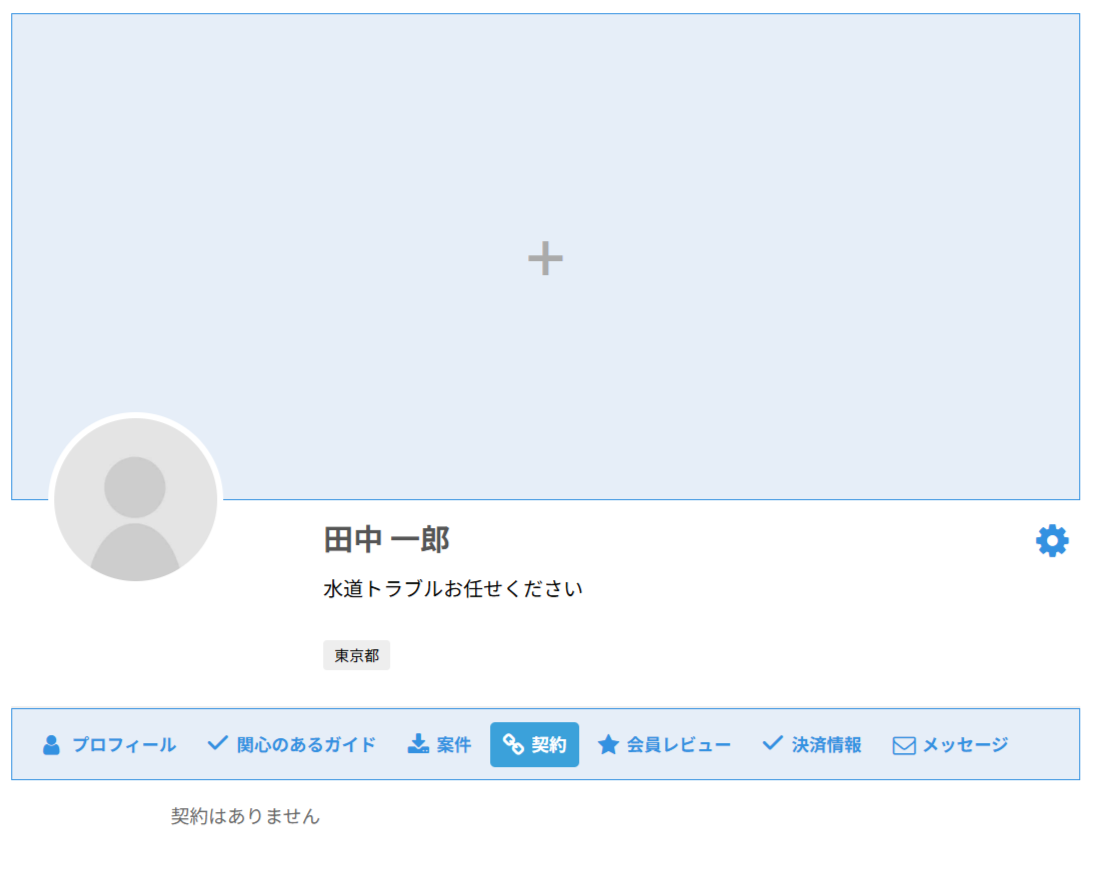Open the 会員レビュー tab
This screenshot has width=1095, height=888.
pos(664,745)
